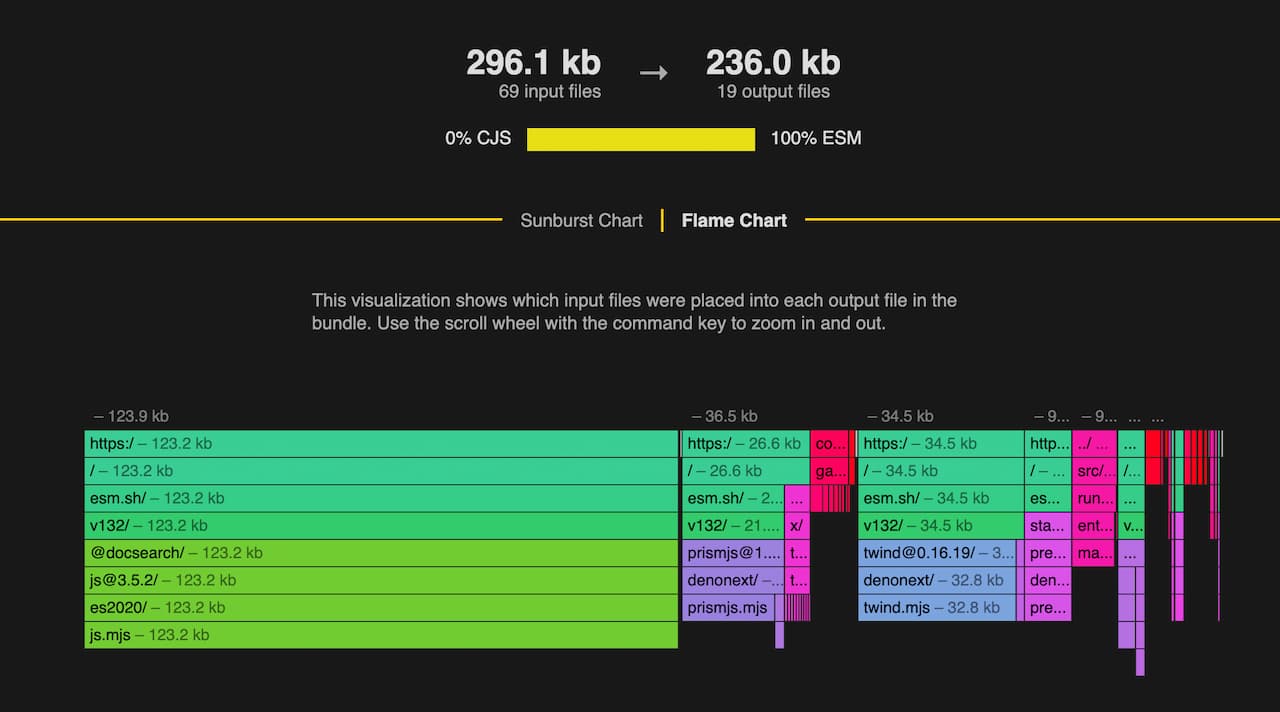Click the 236.0 kb output size heading
The width and height of the screenshot is (1280, 712).
point(773,62)
